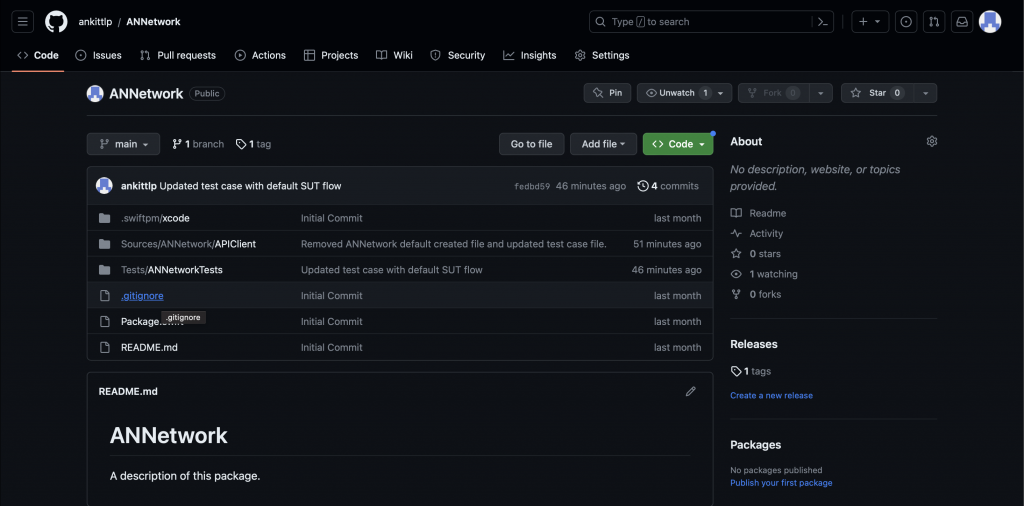The width and height of the screenshot is (1024, 506).
Task: Open the README.md file in list
Action: [149, 347]
